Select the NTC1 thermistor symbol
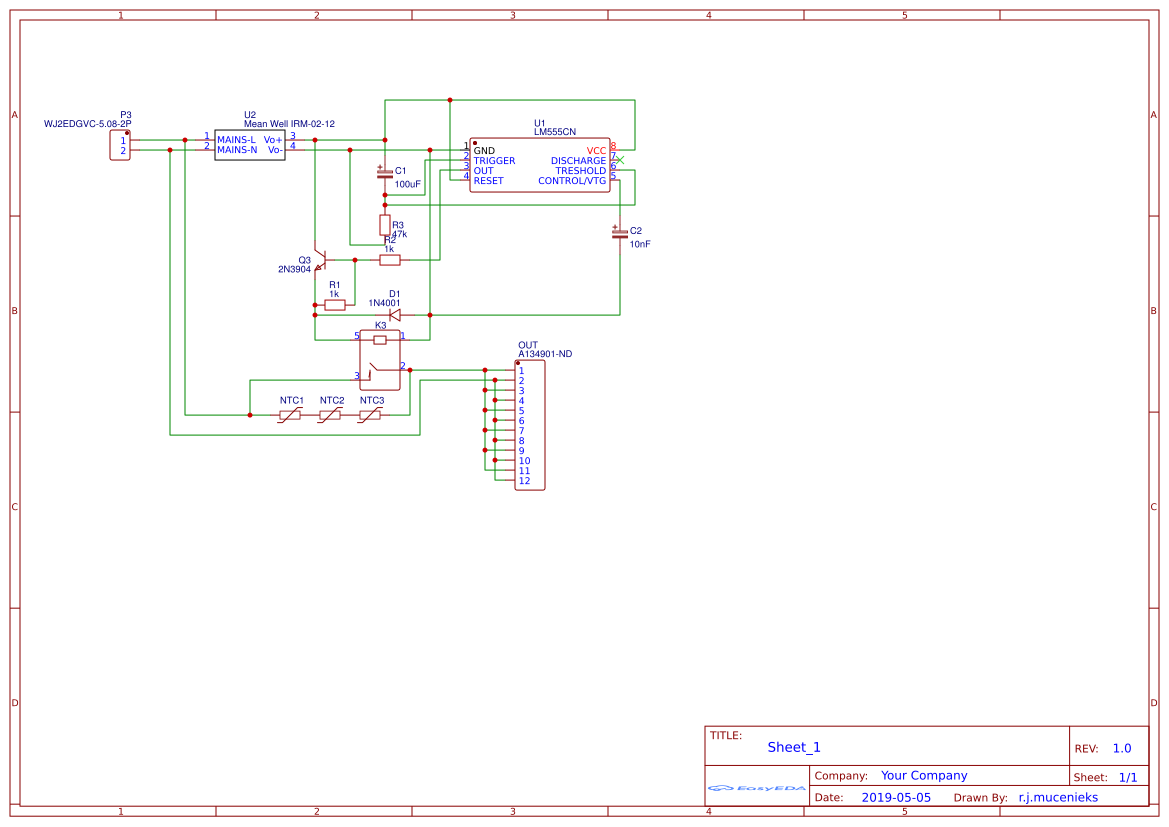Screen dimensions: 1169x827 click(290, 415)
